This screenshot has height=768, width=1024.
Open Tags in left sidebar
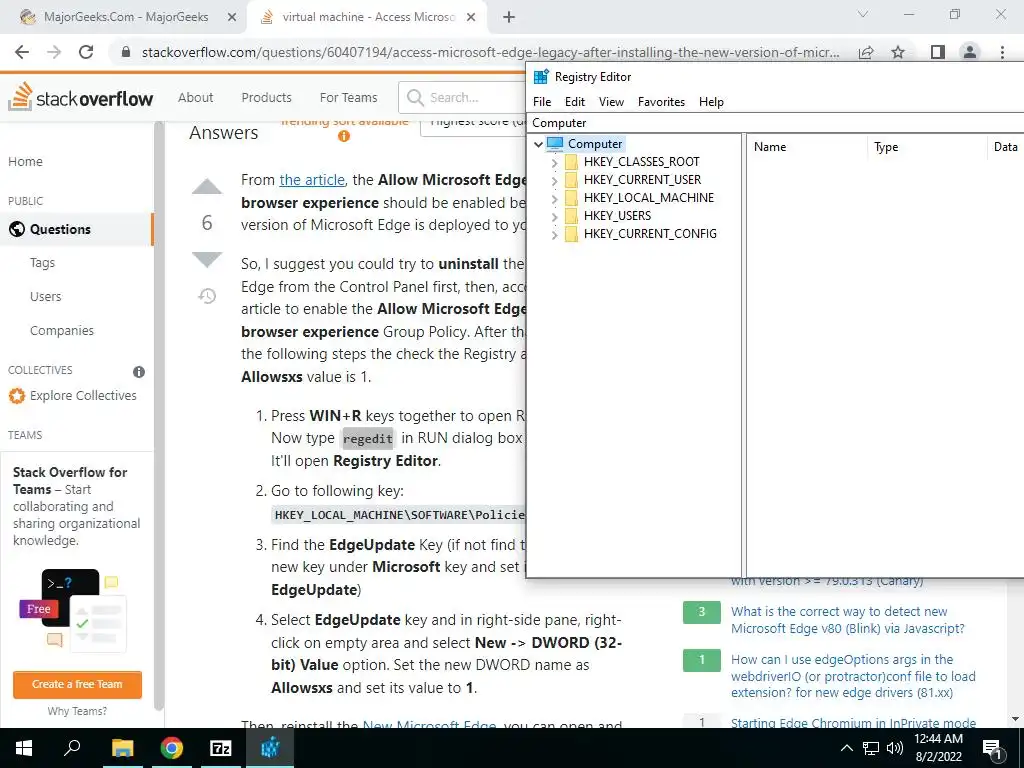coord(42,263)
